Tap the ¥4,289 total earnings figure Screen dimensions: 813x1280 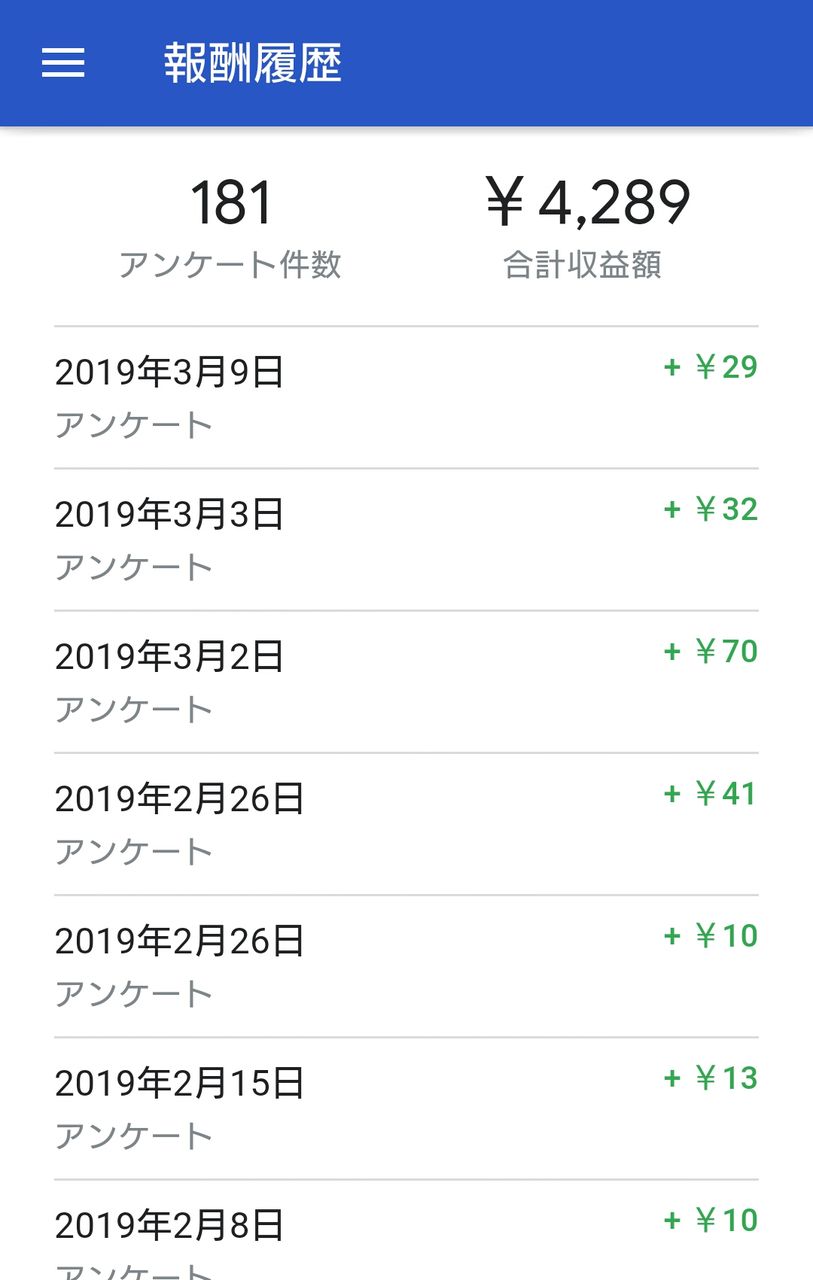tap(588, 202)
